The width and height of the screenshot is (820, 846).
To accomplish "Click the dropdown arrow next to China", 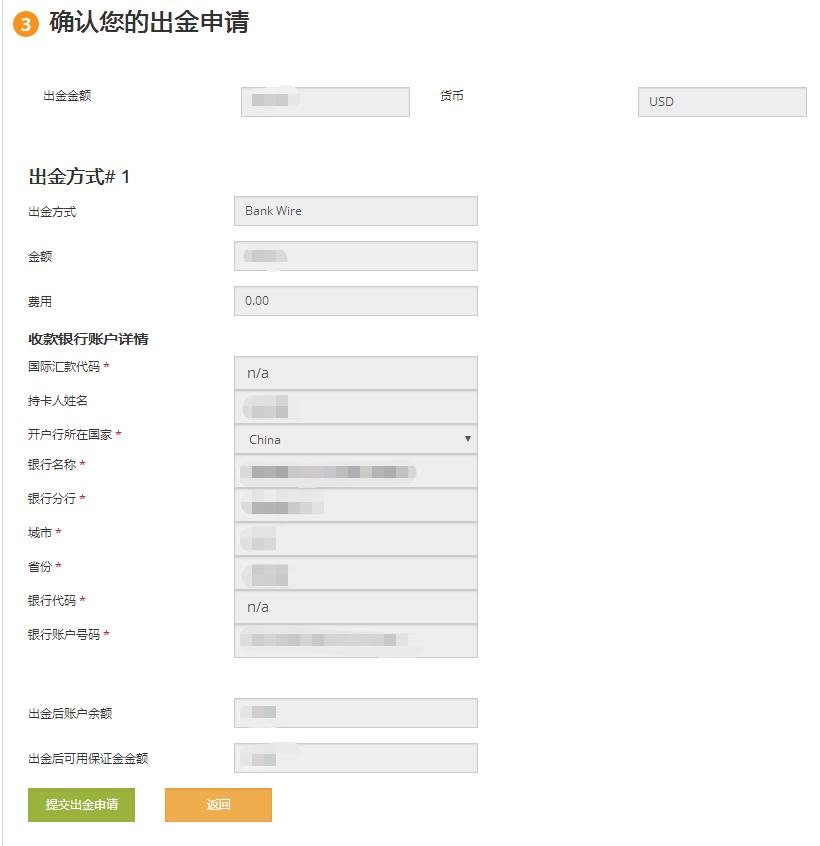I will pyautogui.click(x=468, y=439).
